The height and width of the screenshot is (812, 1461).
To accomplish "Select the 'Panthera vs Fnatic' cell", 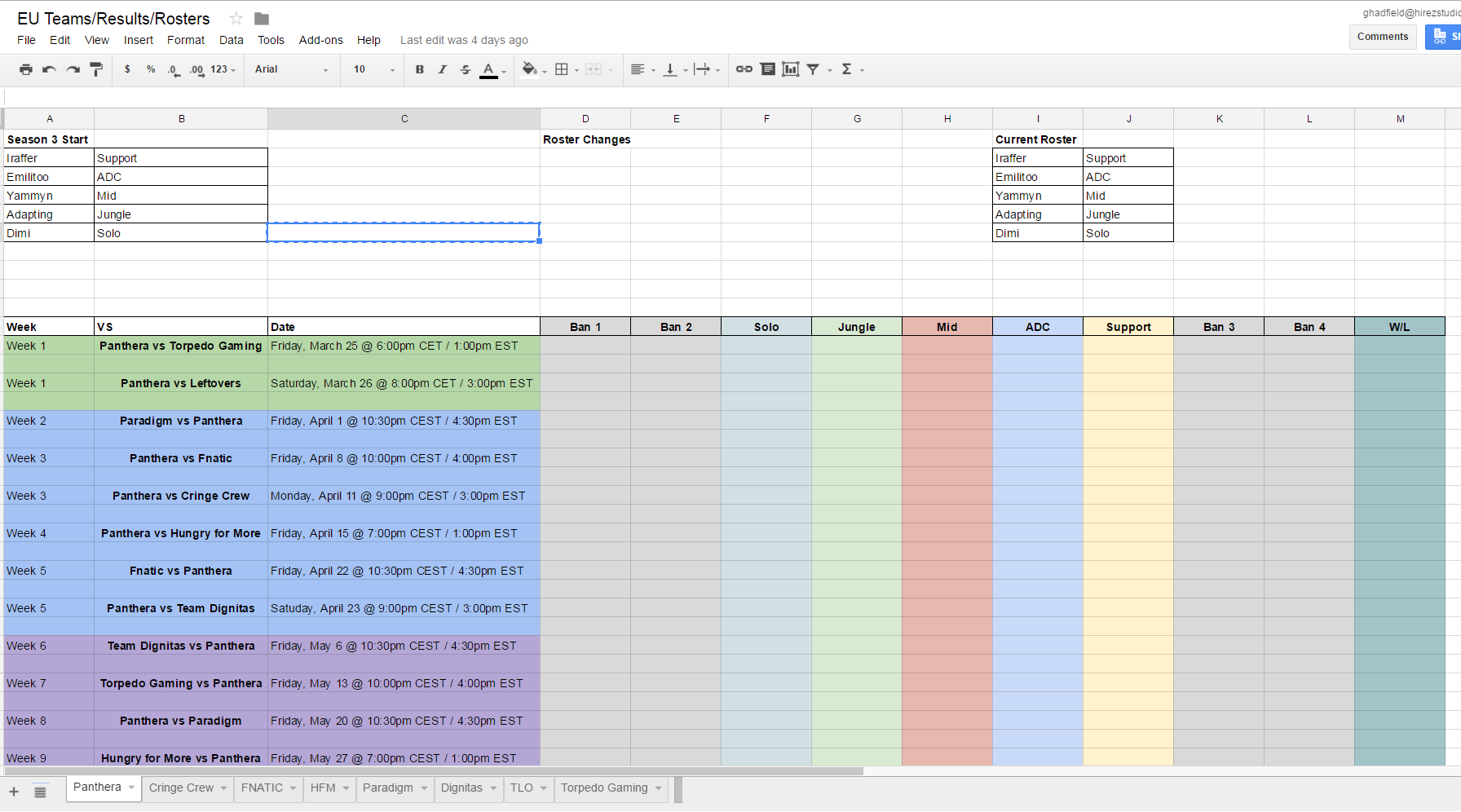I will (181, 458).
